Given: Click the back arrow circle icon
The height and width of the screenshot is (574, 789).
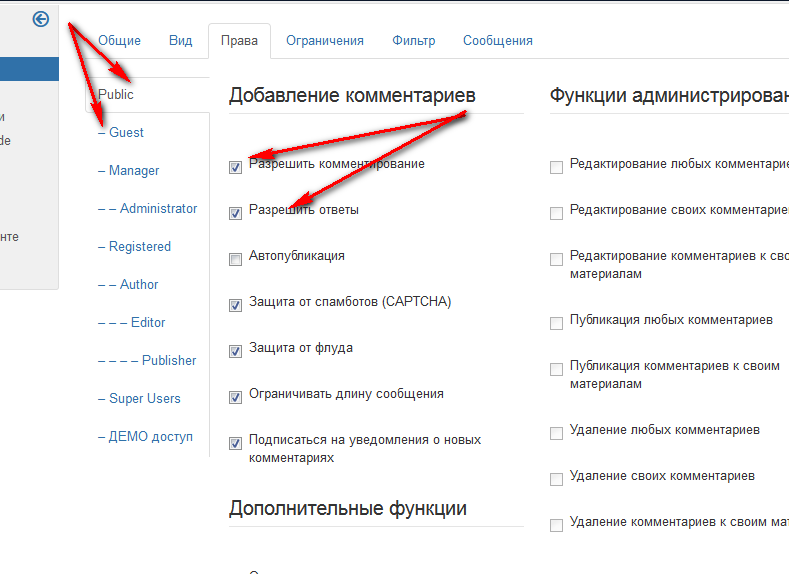Looking at the screenshot, I should pyautogui.click(x=41, y=19).
